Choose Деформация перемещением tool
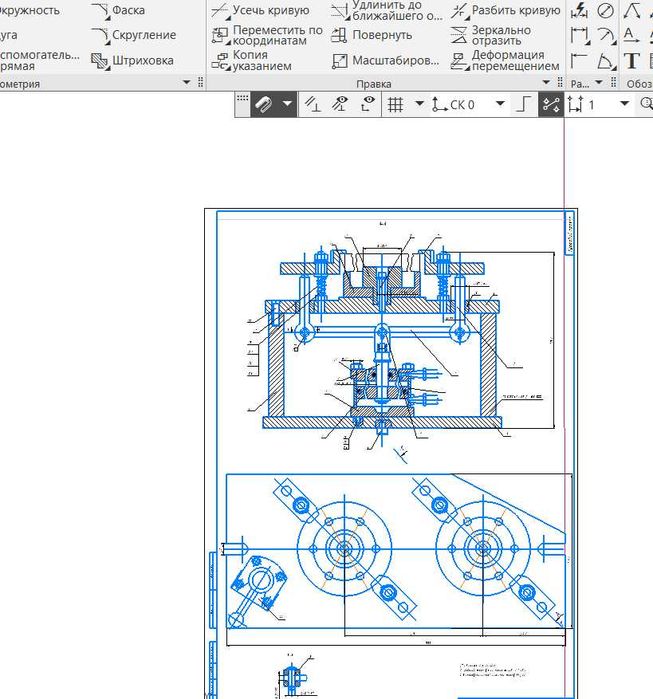This screenshot has width=653, height=699. pos(505,61)
